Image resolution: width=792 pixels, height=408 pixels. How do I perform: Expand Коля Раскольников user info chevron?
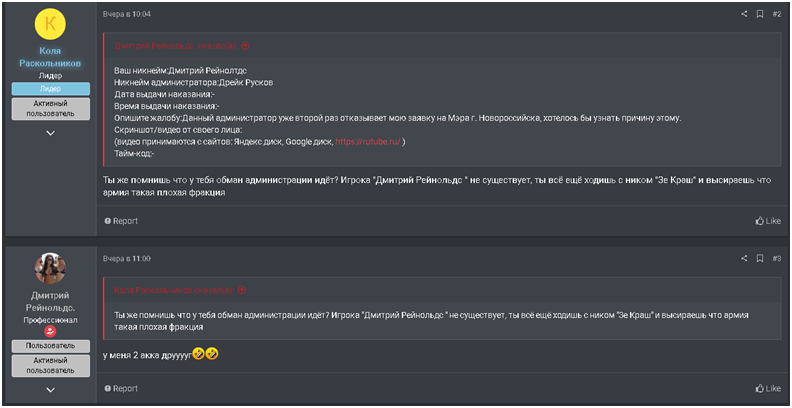point(51,133)
